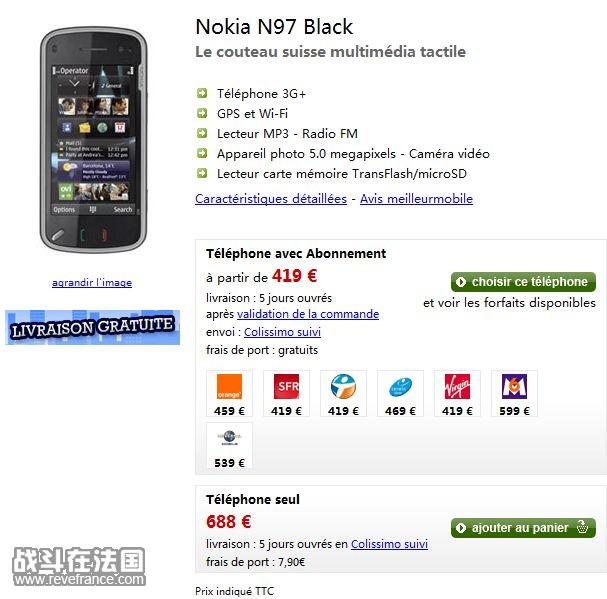Open Colissimo suivi link under envoi
Viewport: 607px width, 599px height.
[x=282, y=332]
